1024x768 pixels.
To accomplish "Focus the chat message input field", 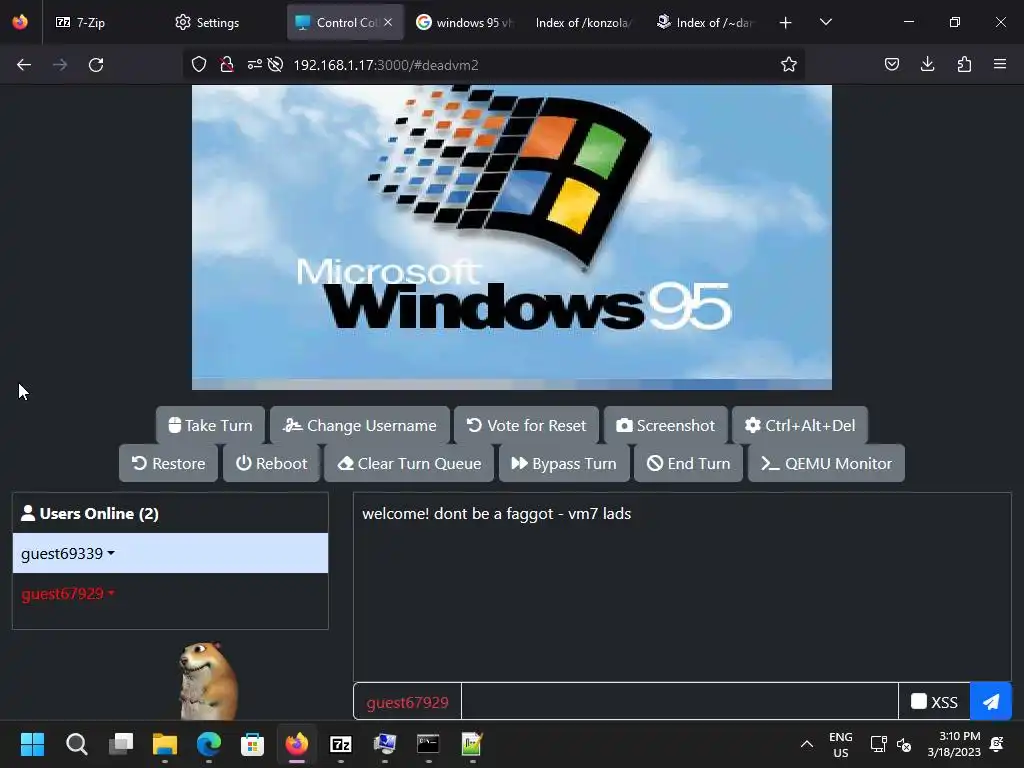I will tap(679, 701).
